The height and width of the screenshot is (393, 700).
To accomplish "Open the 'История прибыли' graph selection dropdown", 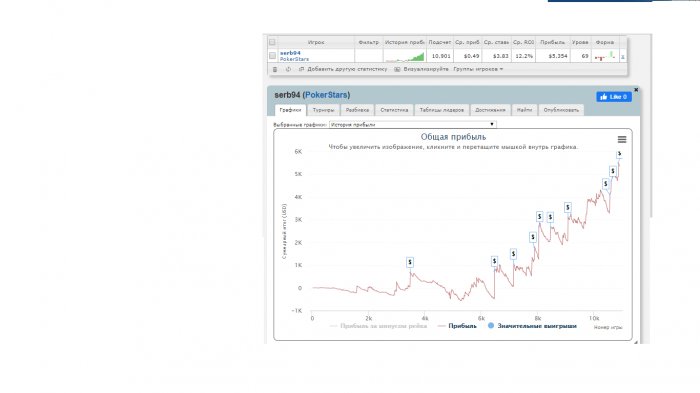I will pos(412,125).
